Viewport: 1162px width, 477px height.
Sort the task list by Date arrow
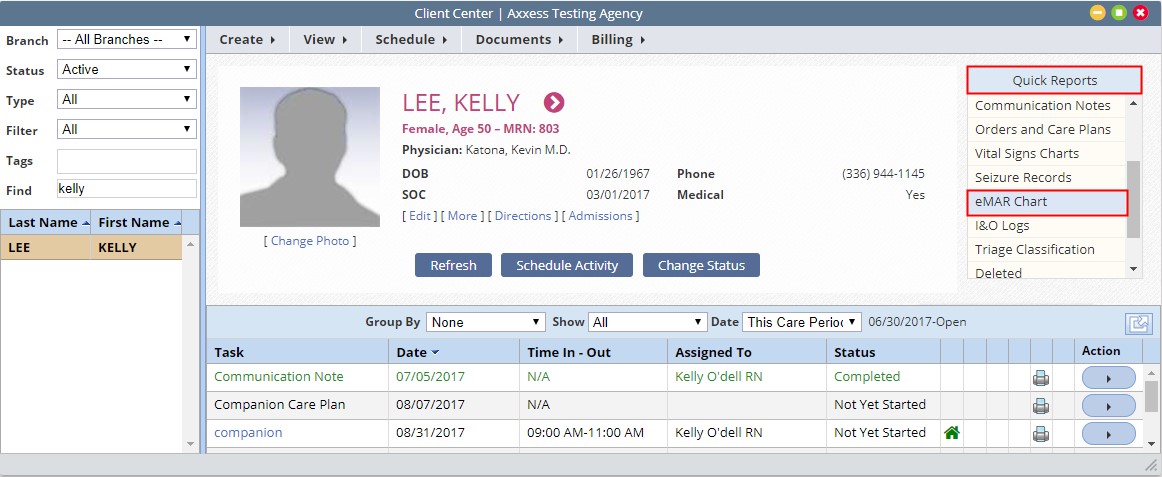(x=435, y=352)
